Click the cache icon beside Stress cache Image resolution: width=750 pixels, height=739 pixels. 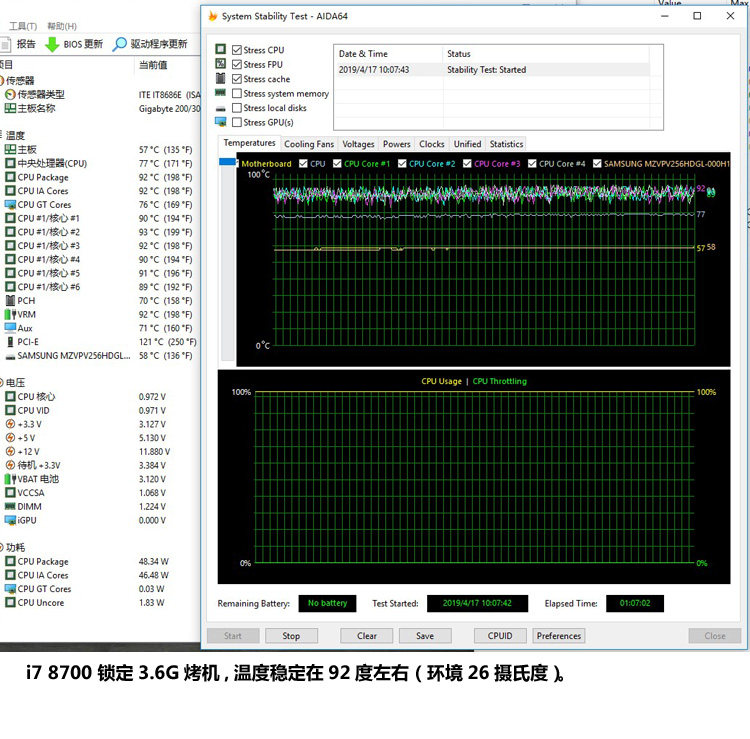221,78
